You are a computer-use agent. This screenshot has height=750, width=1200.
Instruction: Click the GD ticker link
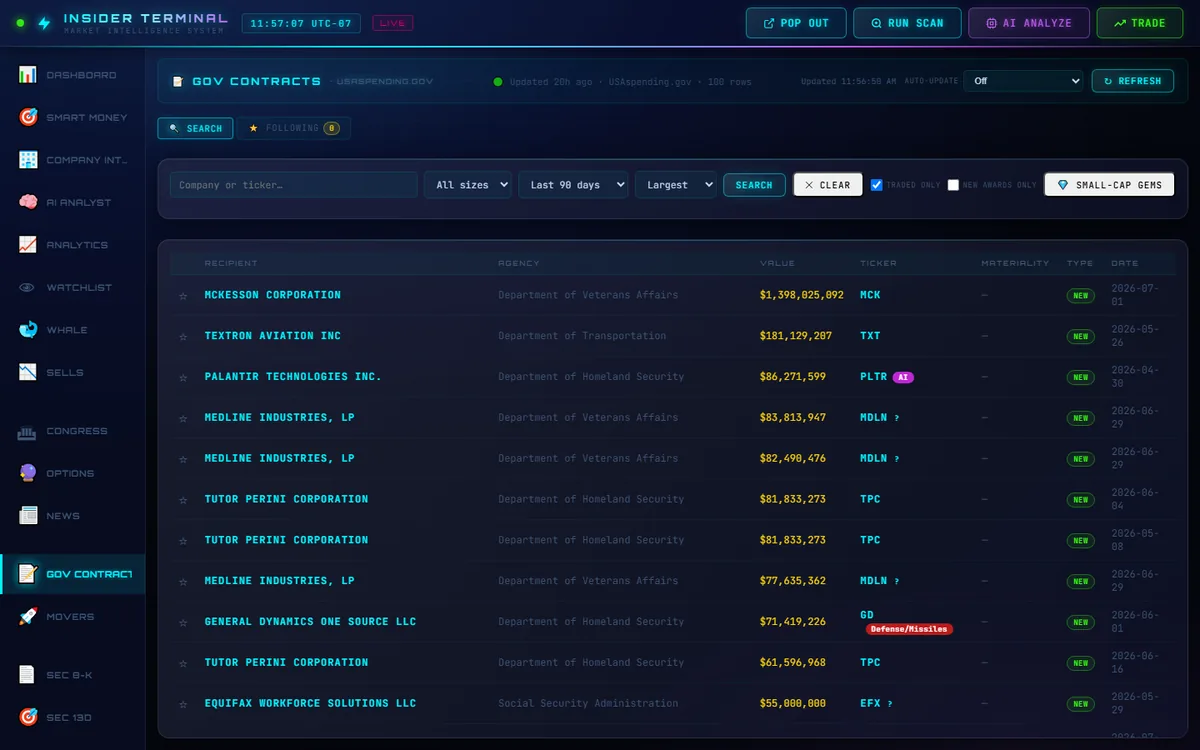coord(867,614)
